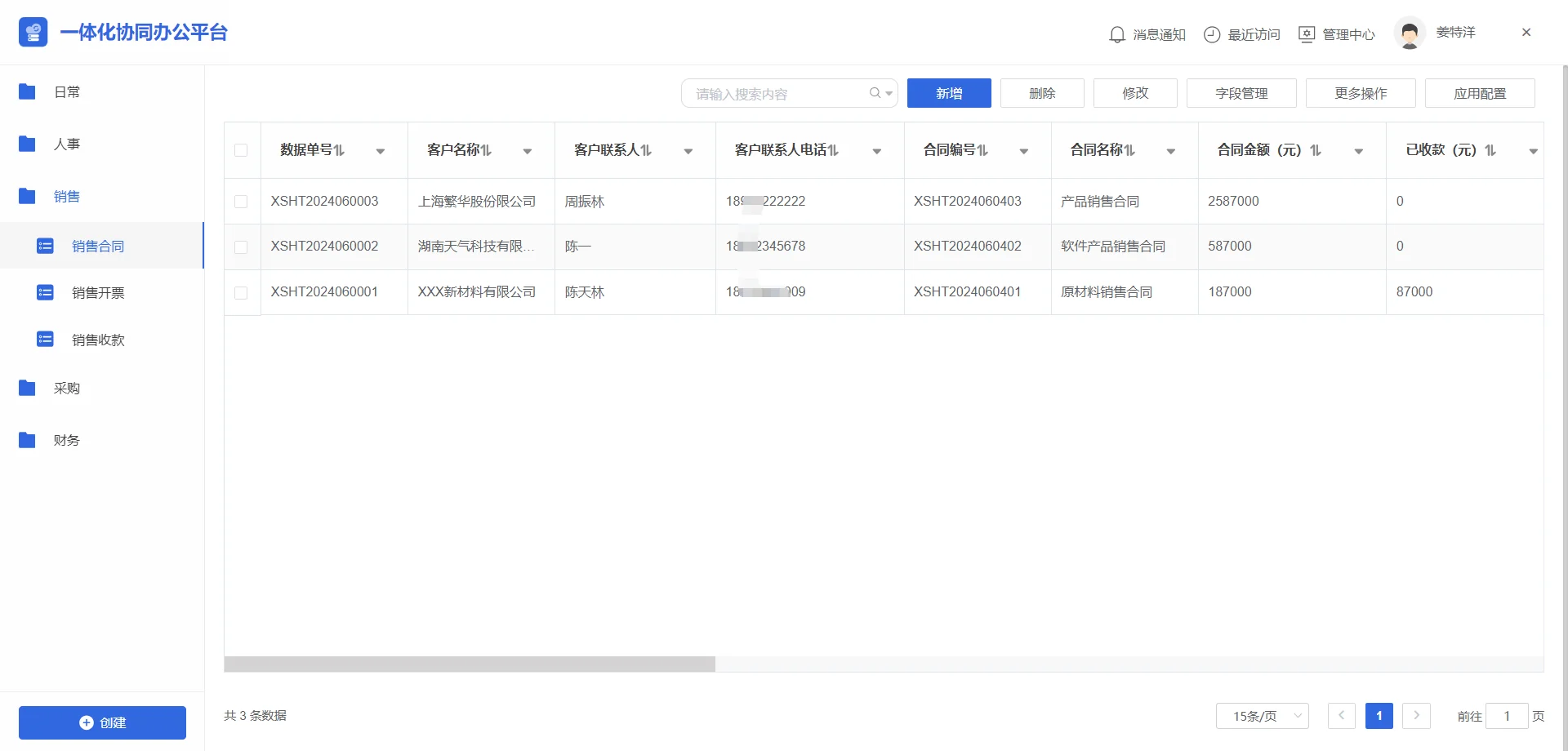Check the row XSHT2024060003 checkbox
This screenshot has height=751, width=1568.
coord(241,202)
